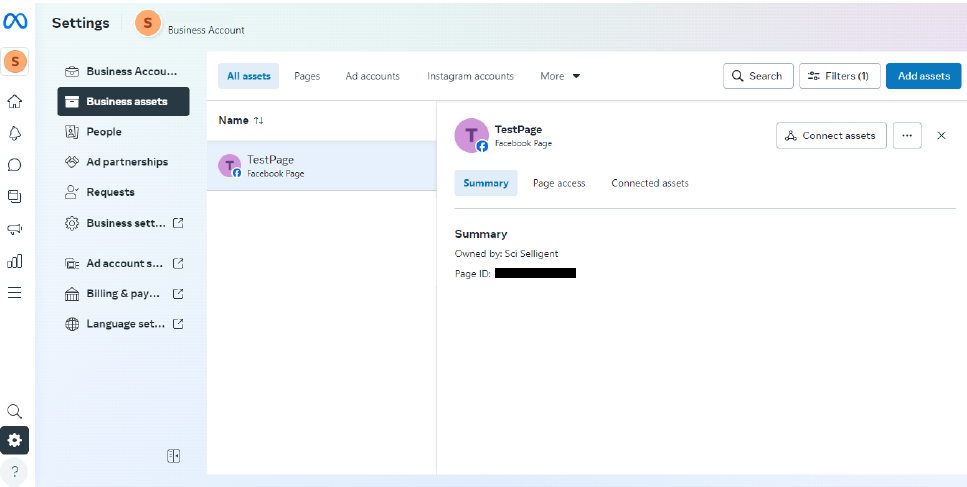The image size is (967, 487).
Task: Switch to the Connected assets tab
Action: [x=649, y=183]
